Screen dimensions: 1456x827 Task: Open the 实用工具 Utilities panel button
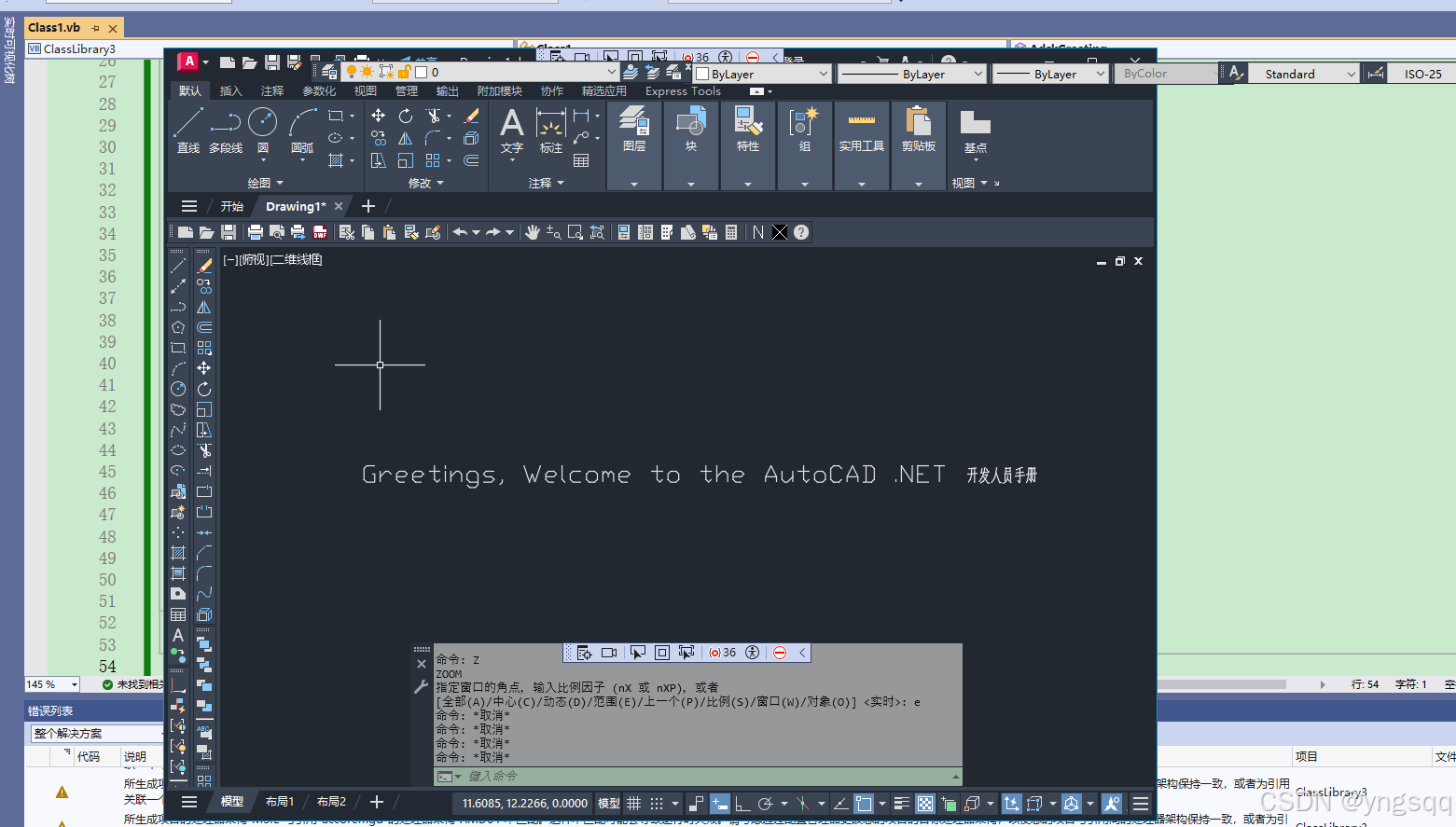tap(861, 145)
